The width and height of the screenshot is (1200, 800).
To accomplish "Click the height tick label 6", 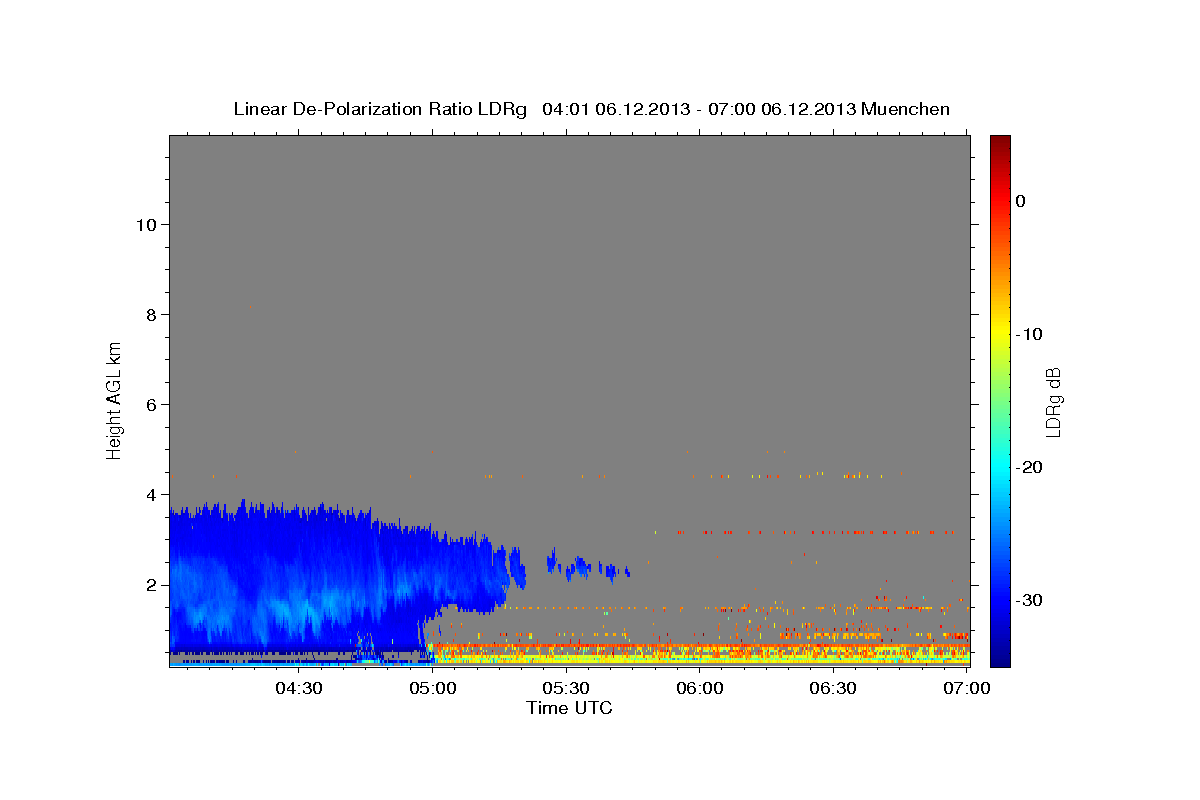I will (x=149, y=404).
